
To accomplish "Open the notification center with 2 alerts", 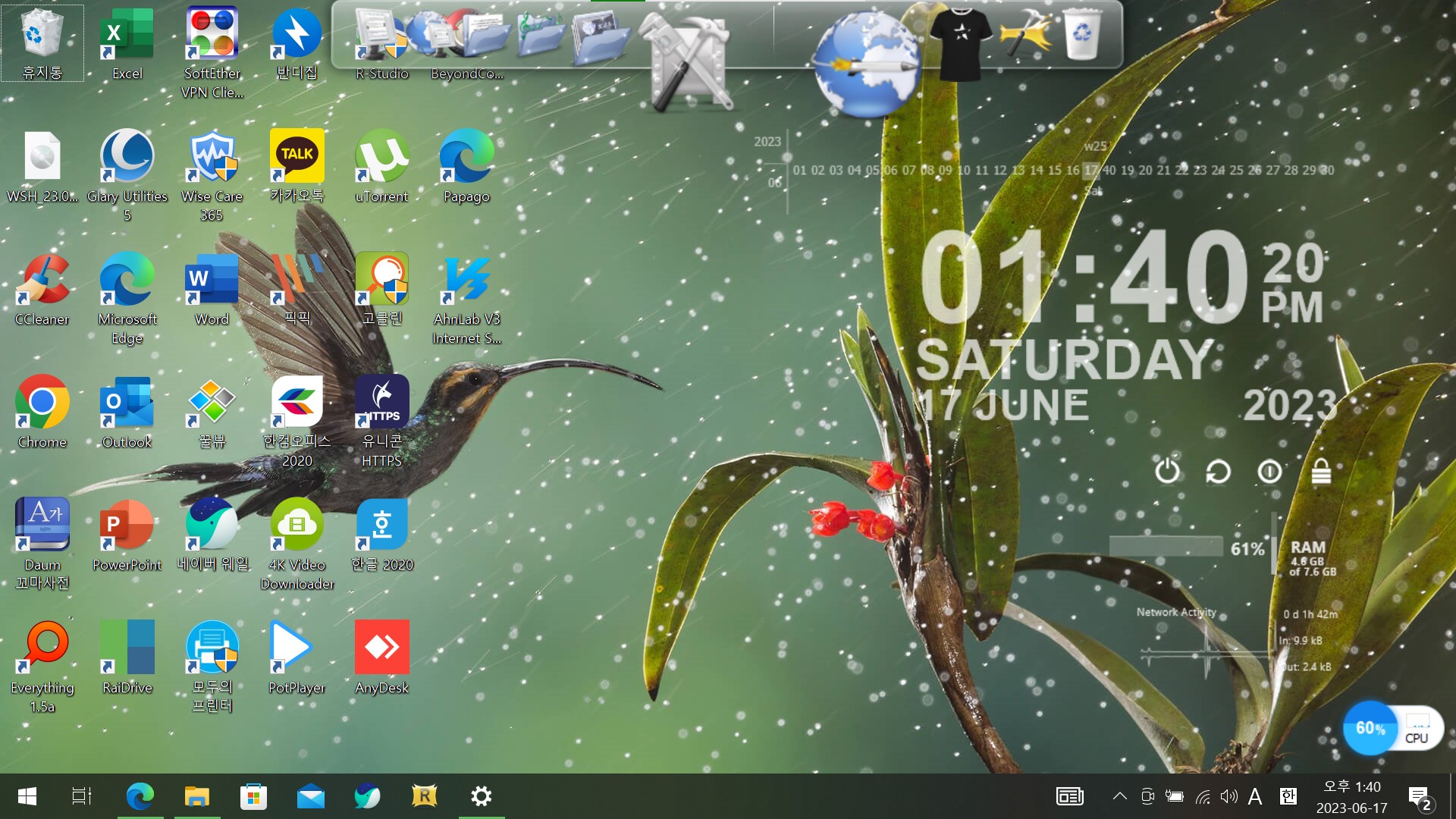I will pos(1420,798).
